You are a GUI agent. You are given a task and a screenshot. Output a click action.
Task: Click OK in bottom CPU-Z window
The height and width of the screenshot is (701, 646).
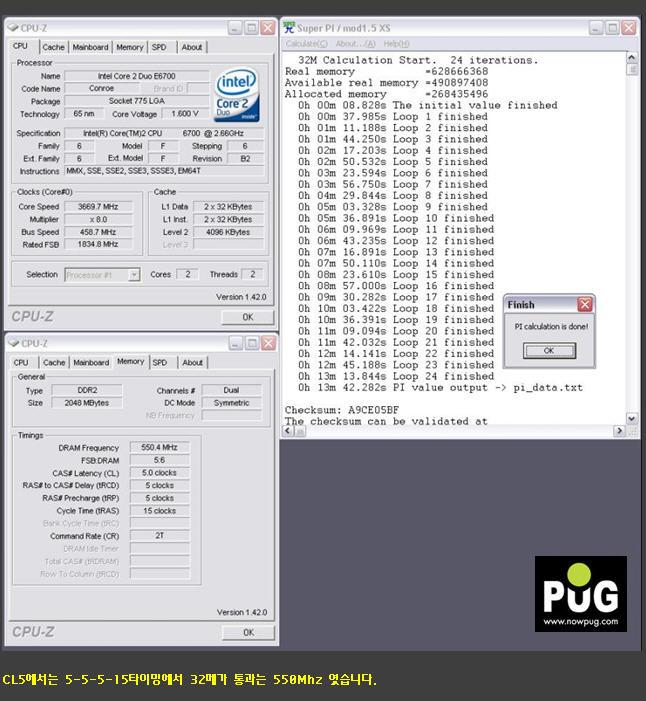point(249,632)
